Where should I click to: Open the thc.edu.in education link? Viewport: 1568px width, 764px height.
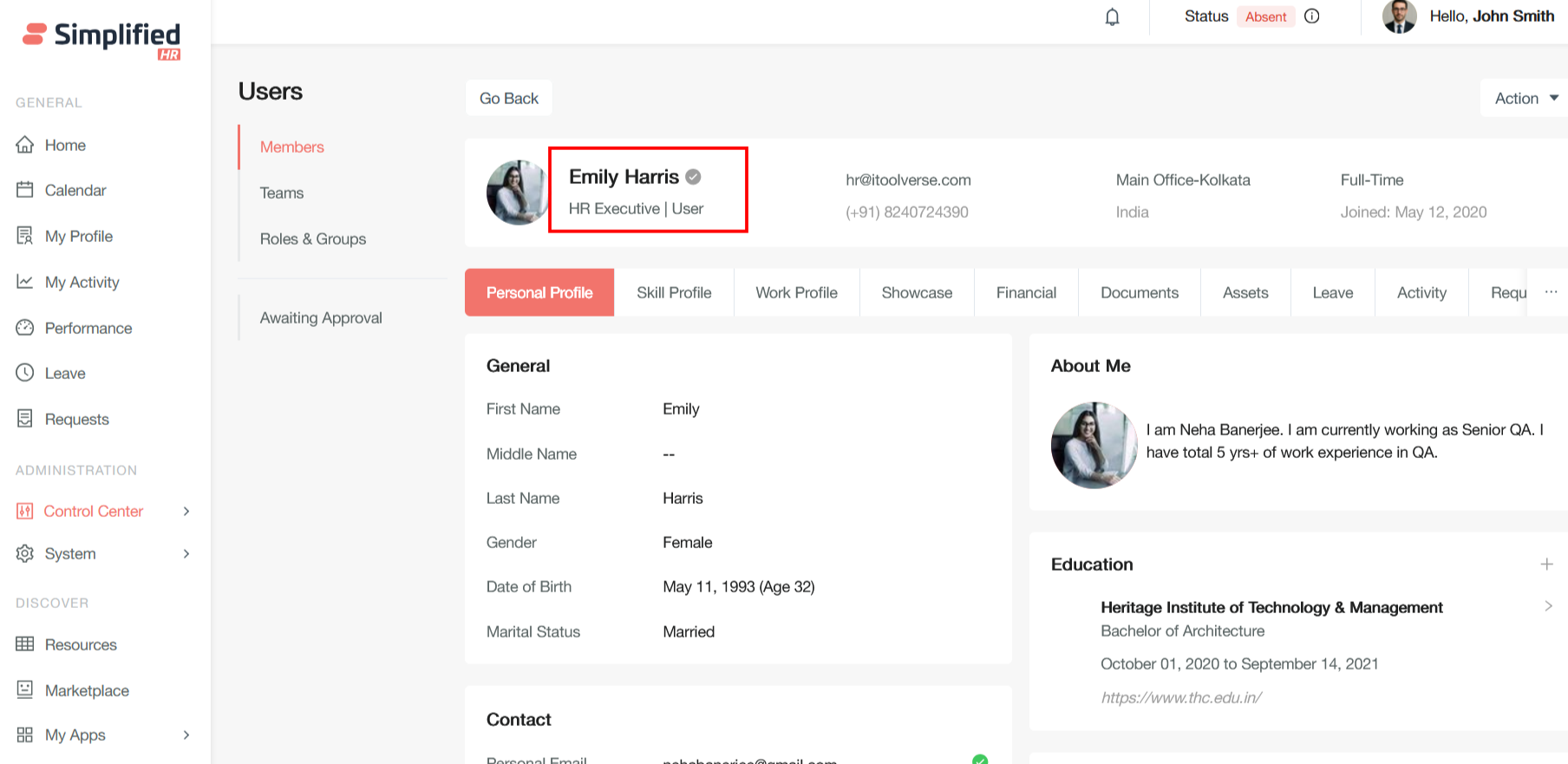(x=1180, y=697)
